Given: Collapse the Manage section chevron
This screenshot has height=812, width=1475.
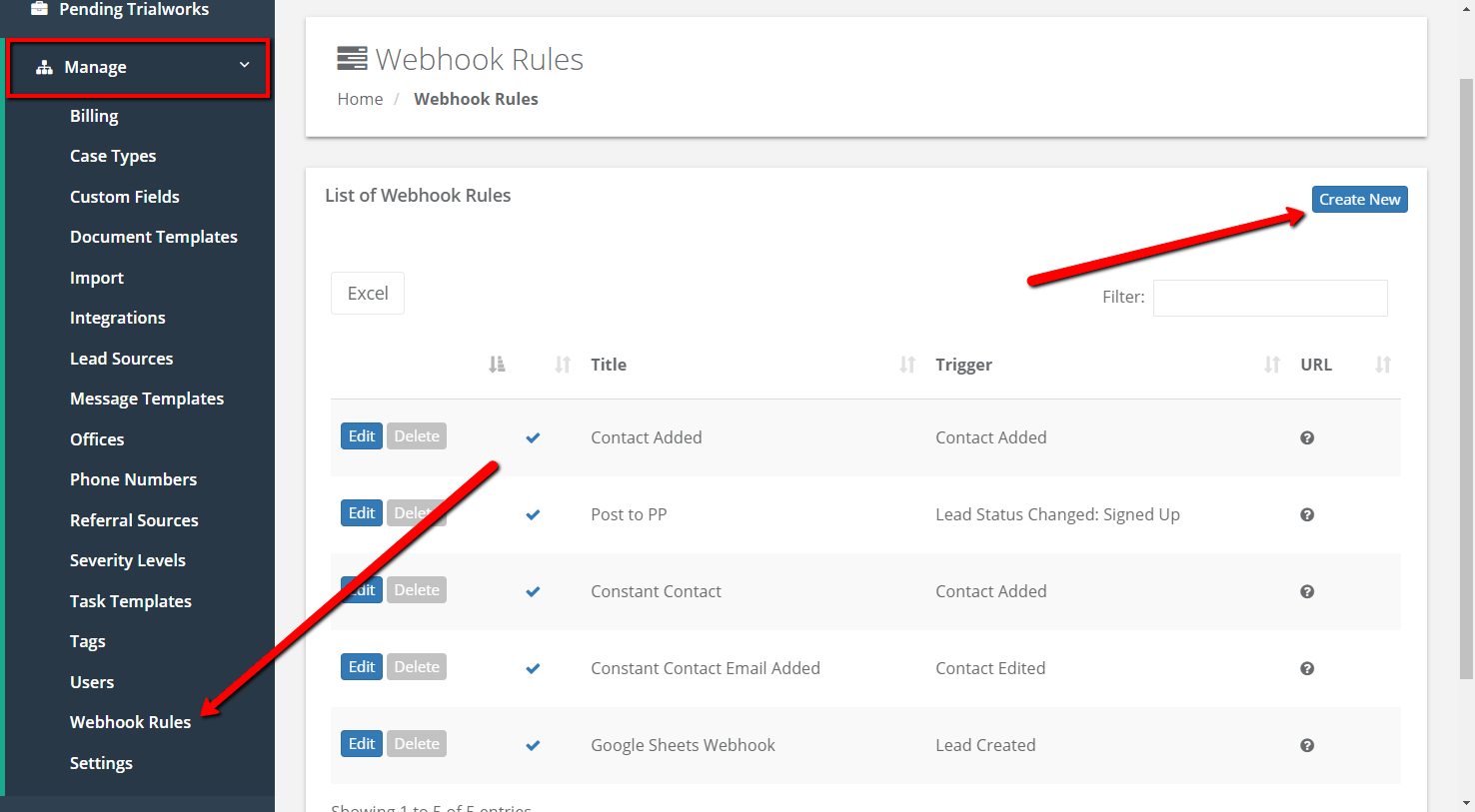Looking at the screenshot, I should point(244,64).
